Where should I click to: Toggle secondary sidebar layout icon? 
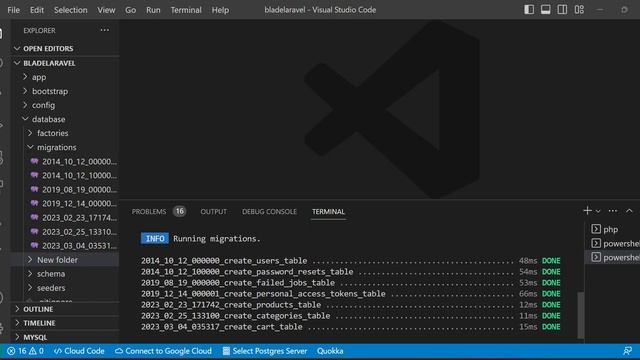[562, 9]
